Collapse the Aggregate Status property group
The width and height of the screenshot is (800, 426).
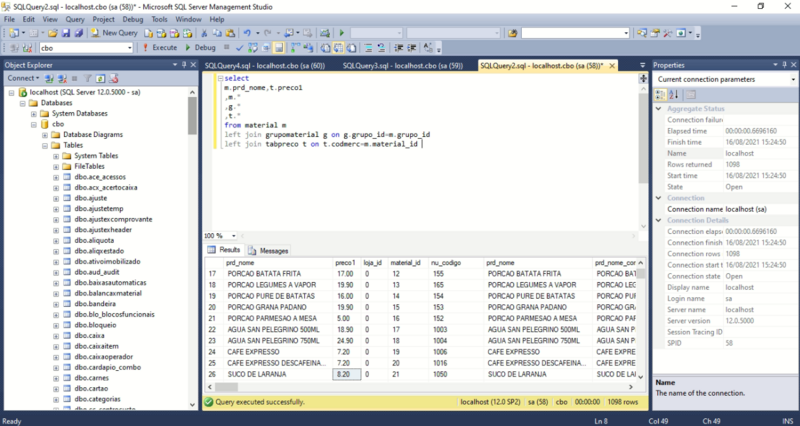pyautogui.click(x=658, y=109)
